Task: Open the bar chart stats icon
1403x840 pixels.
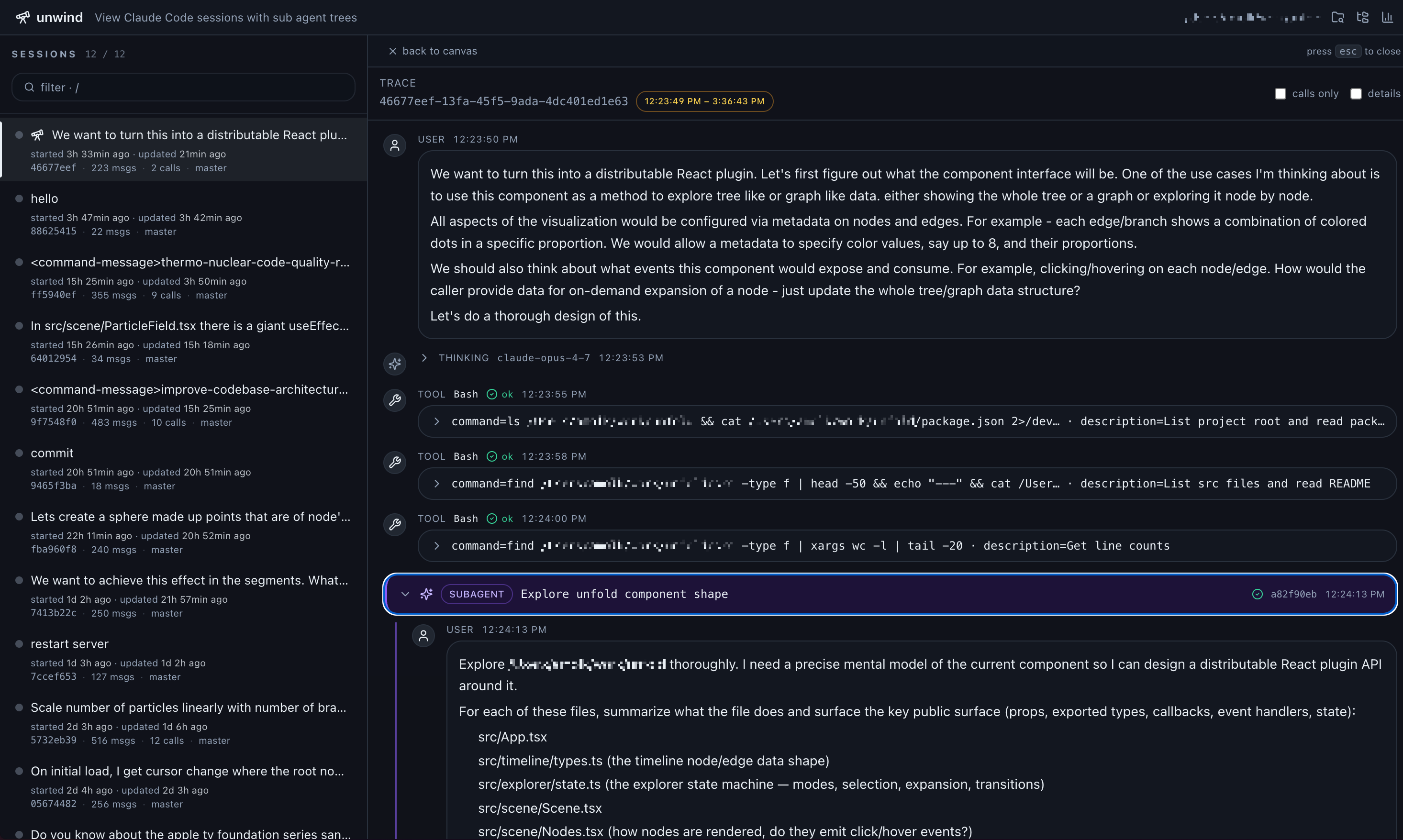Action: 1387,18
